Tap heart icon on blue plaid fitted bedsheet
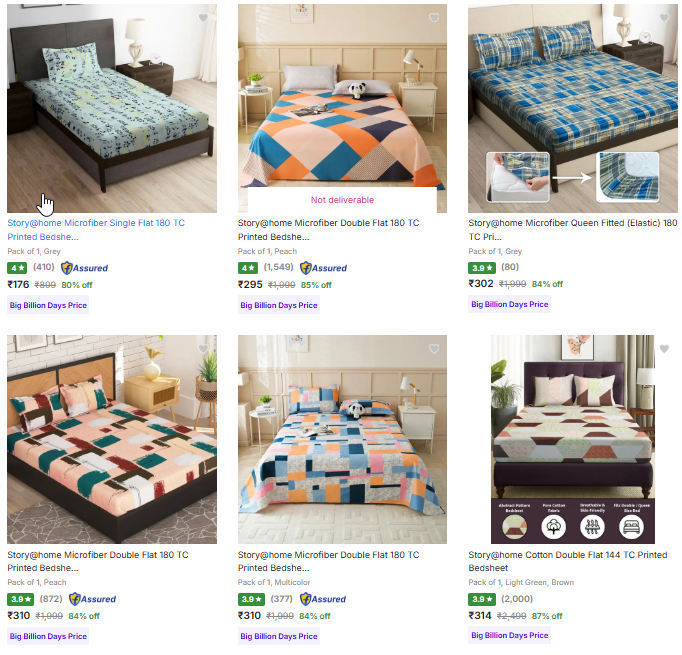This screenshot has height=655, width=682. (664, 18)
